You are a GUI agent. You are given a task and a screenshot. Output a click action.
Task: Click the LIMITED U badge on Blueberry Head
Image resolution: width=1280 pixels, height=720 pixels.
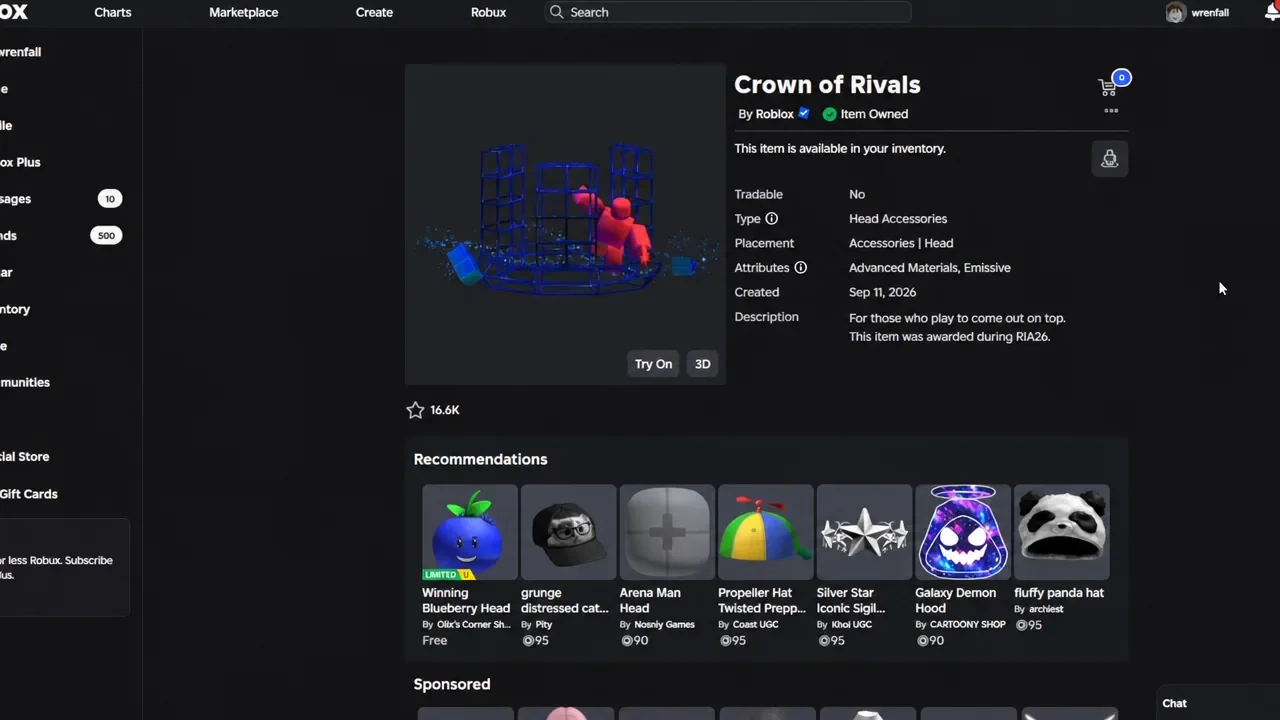[x=447, y=575]
